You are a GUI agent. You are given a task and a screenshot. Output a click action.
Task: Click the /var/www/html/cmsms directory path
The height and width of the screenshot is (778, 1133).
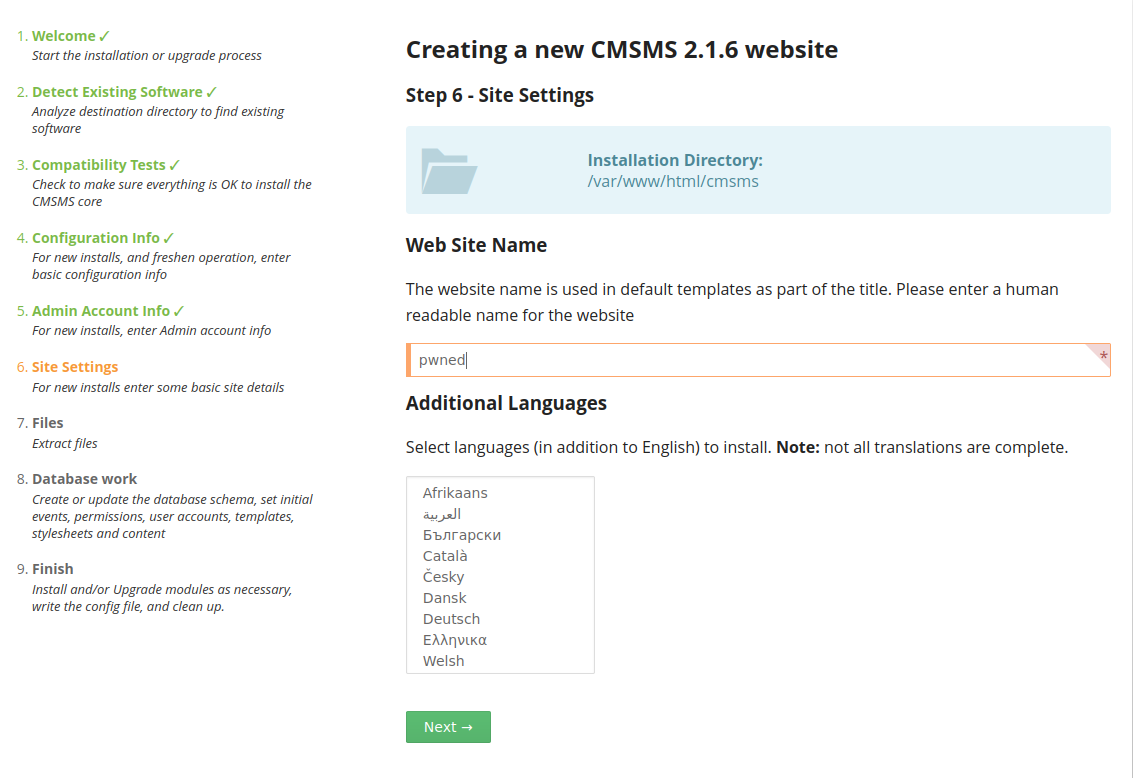coord(673,181)
